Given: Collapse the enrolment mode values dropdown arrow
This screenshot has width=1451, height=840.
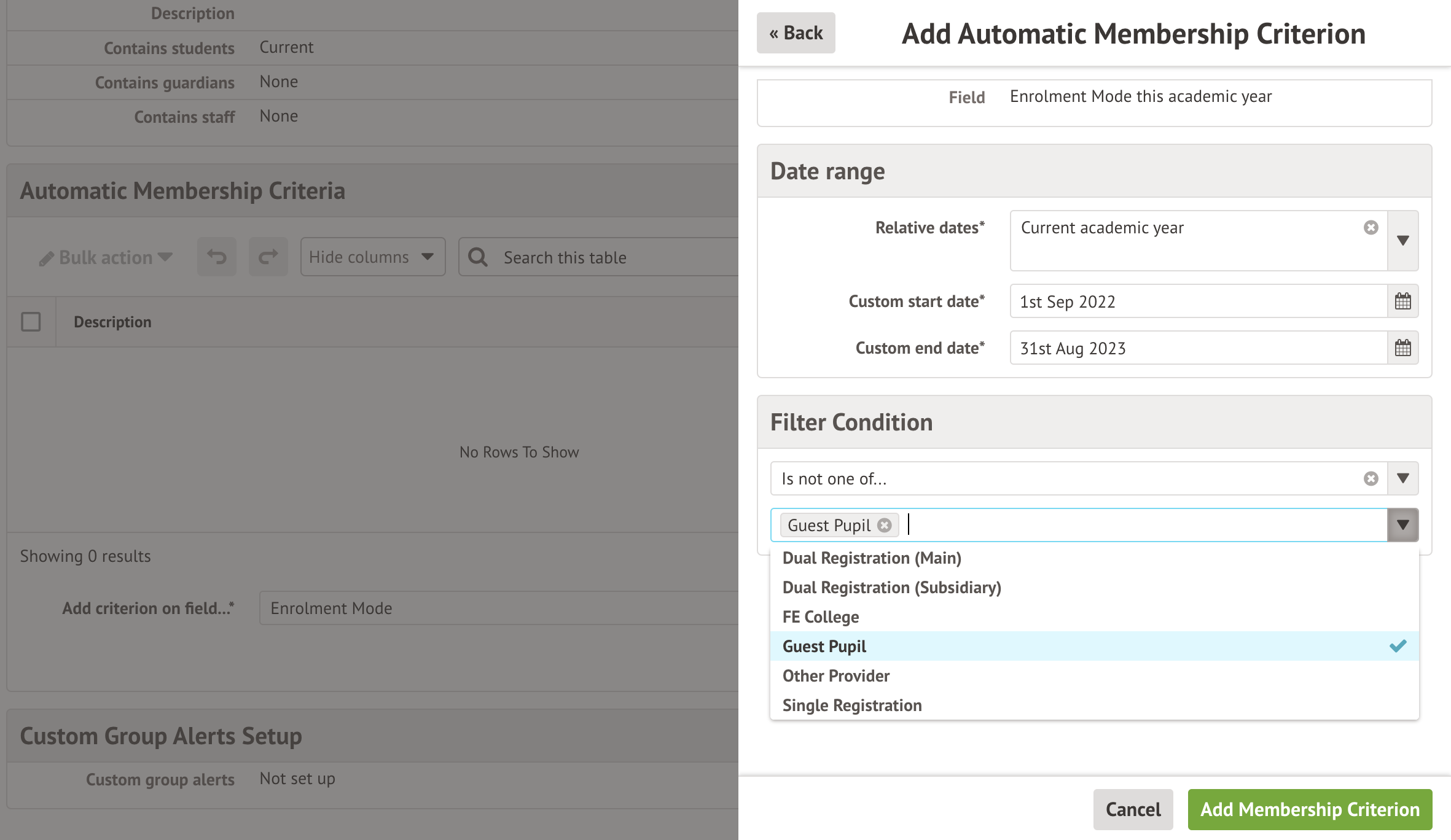Looking at the screenshot, I should 1402,525.
